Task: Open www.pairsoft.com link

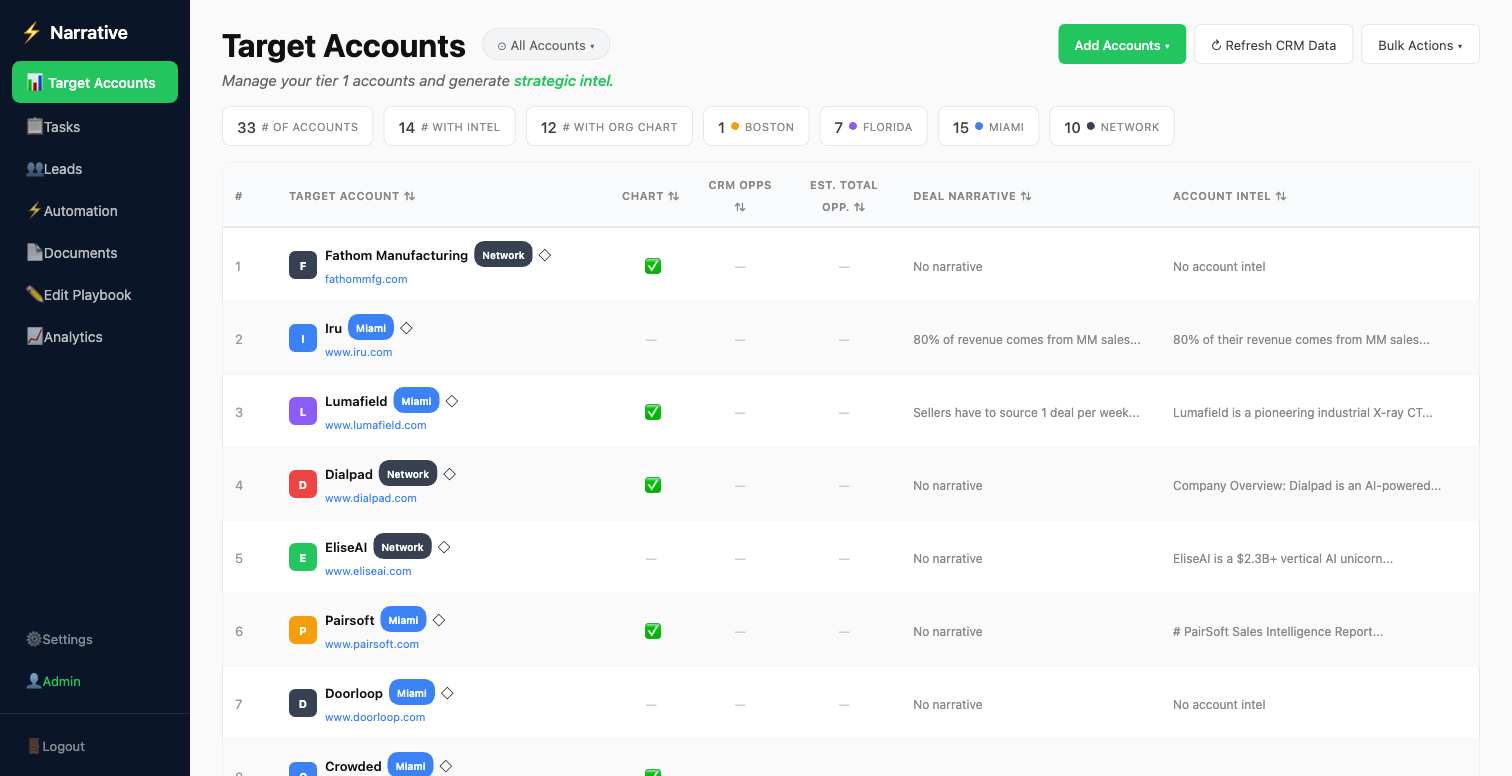Action: click(x=372, y=644)
